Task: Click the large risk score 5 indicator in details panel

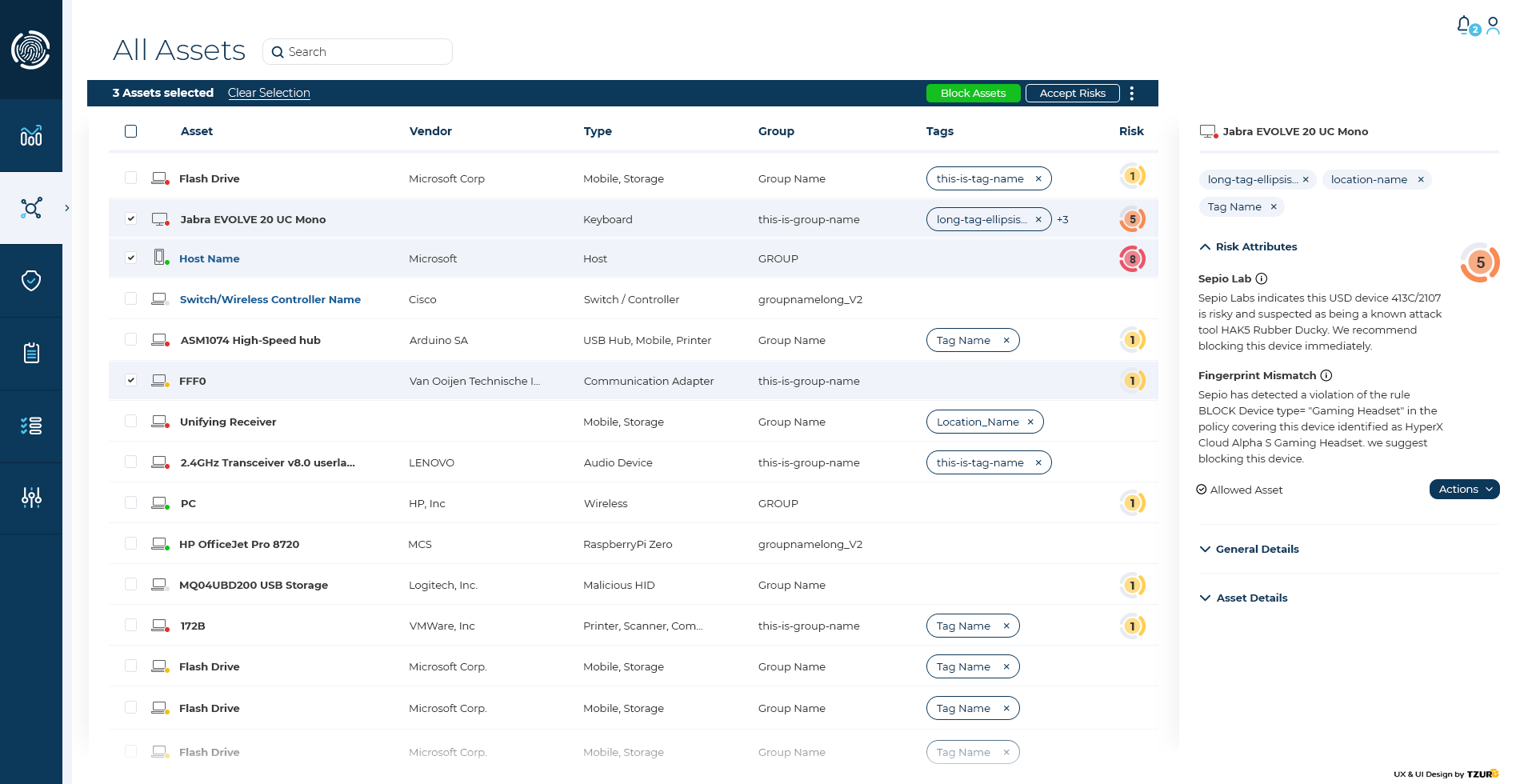Action: tap(1480, 262)
